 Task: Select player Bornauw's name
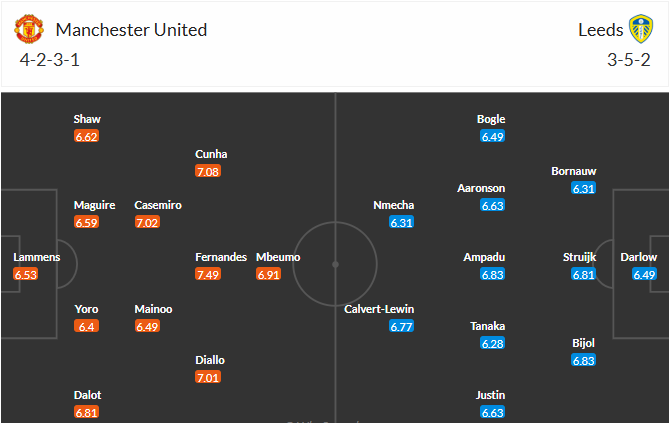pos(574,171)
